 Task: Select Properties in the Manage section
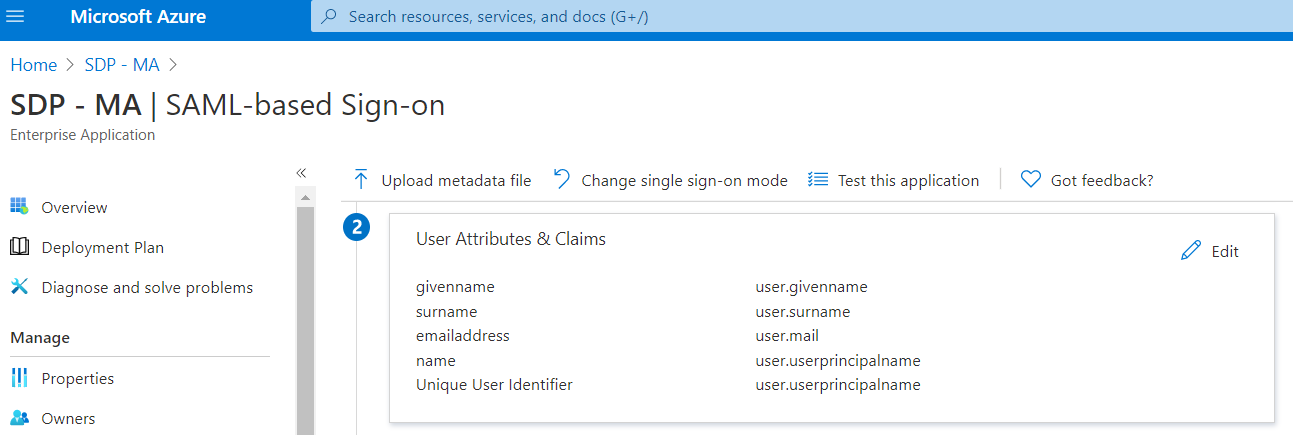(x=78, y=379)
